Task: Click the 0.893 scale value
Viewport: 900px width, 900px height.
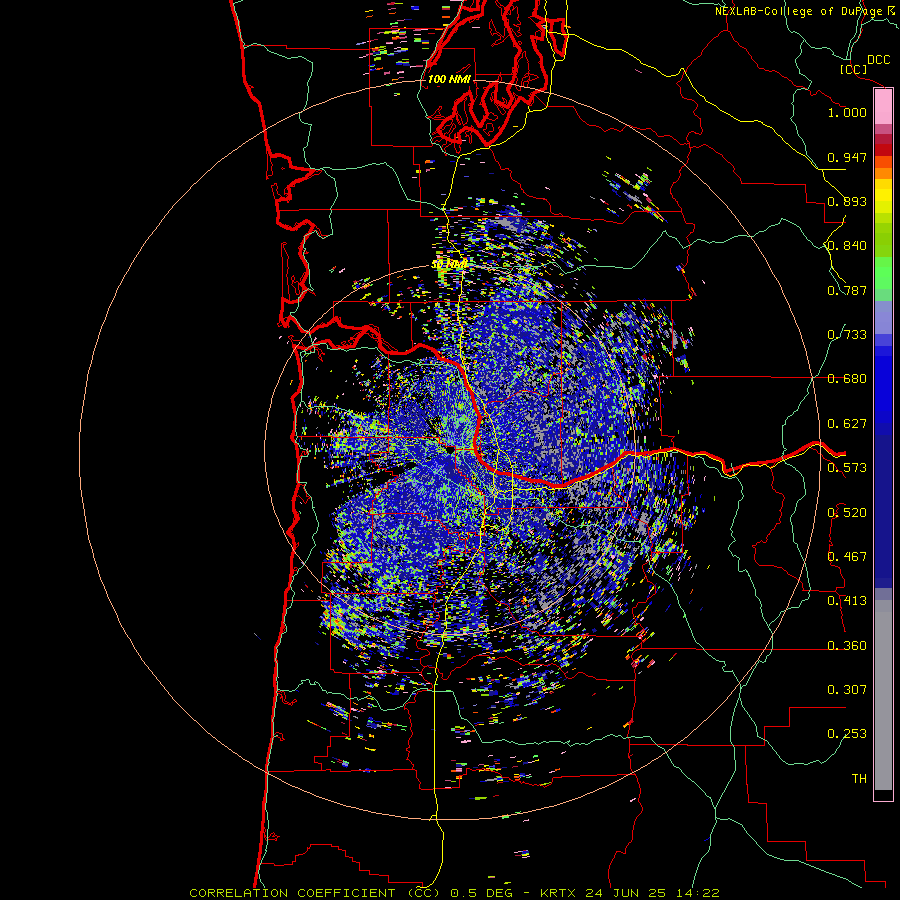Action: click(847, 201)
